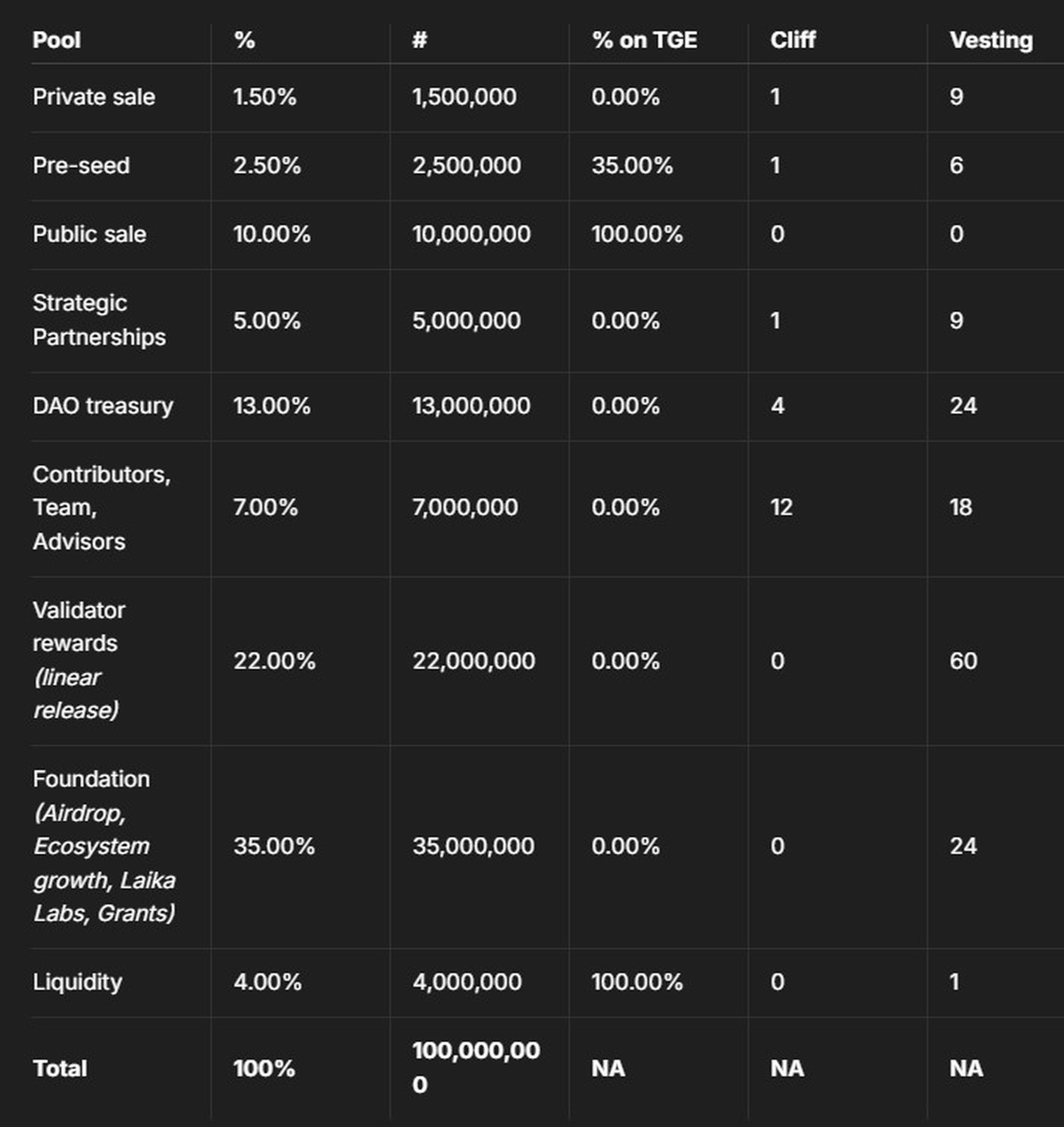Select the 35.00% TGE value for Pre-seed
Viewport: 1064px width, 1127px height.
click(631, 166)
